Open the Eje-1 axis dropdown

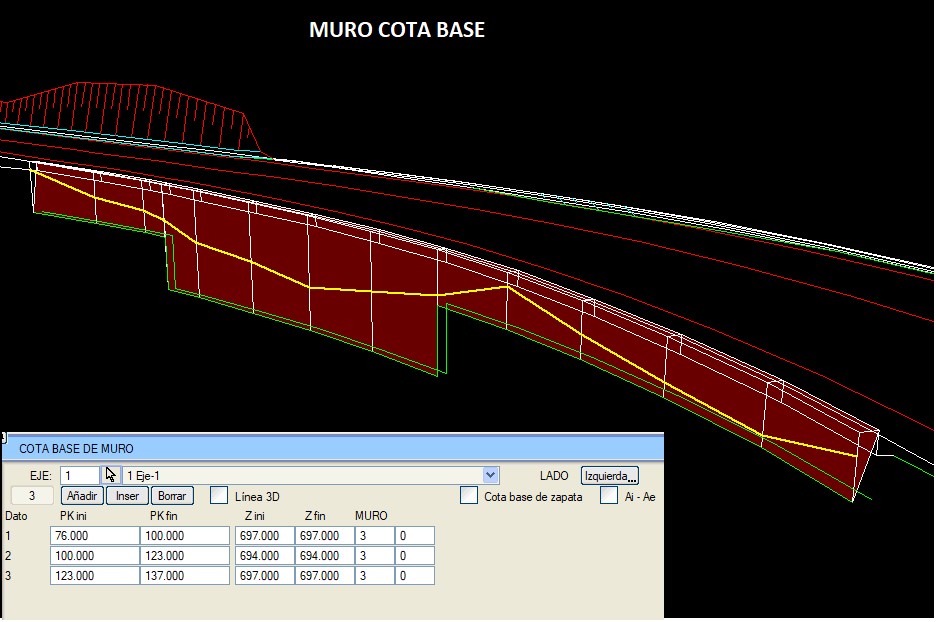490,475
